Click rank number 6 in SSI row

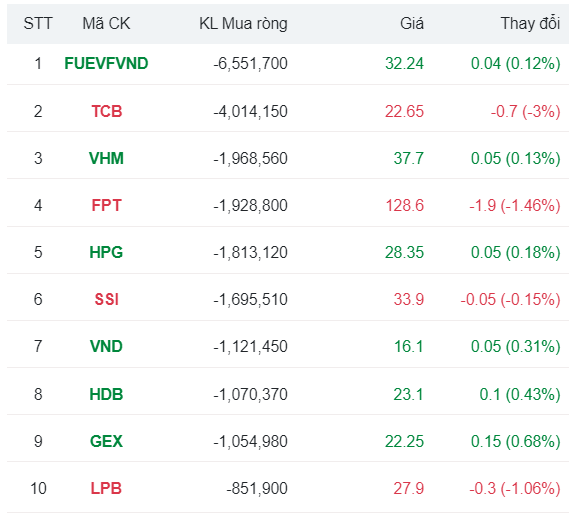(x=38, y=299)
